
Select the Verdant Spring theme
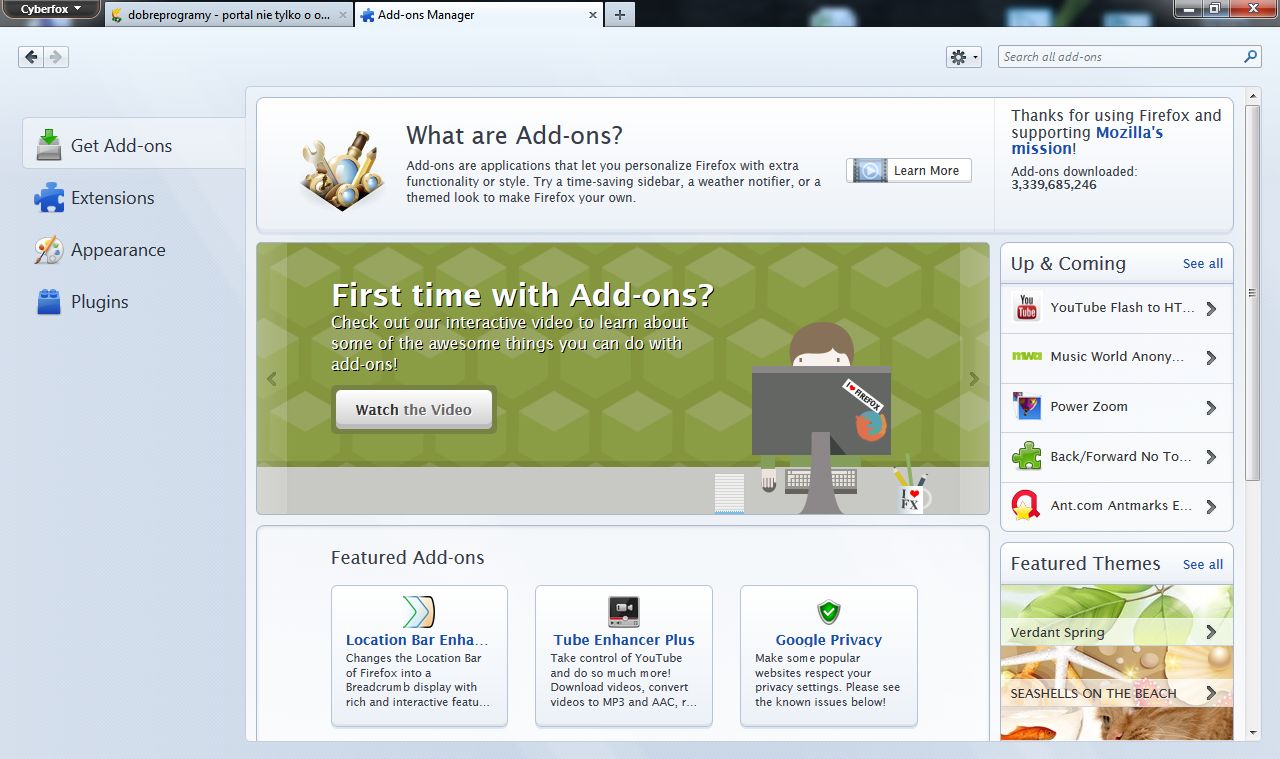pos(1117,615)
